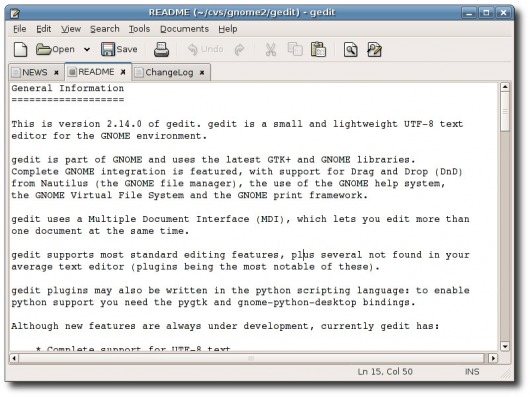530x397 pixels.
Task: Open the Tools menu
Action: (x=139, y=29)
